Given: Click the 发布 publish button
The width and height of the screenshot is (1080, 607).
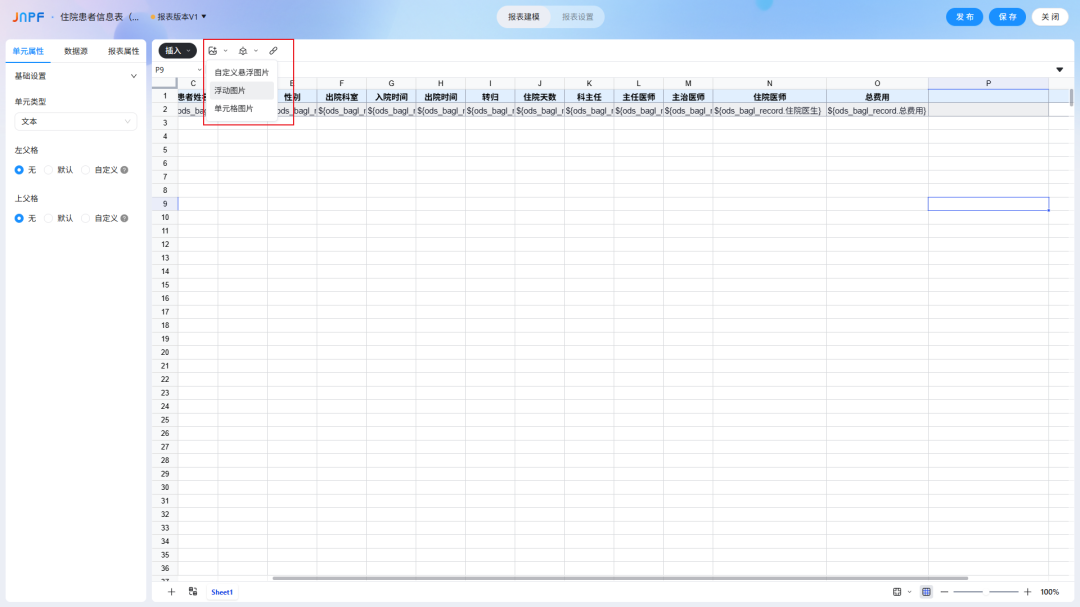Looking at the screenshot, I should pyautogui.click(x=964, y=17).
